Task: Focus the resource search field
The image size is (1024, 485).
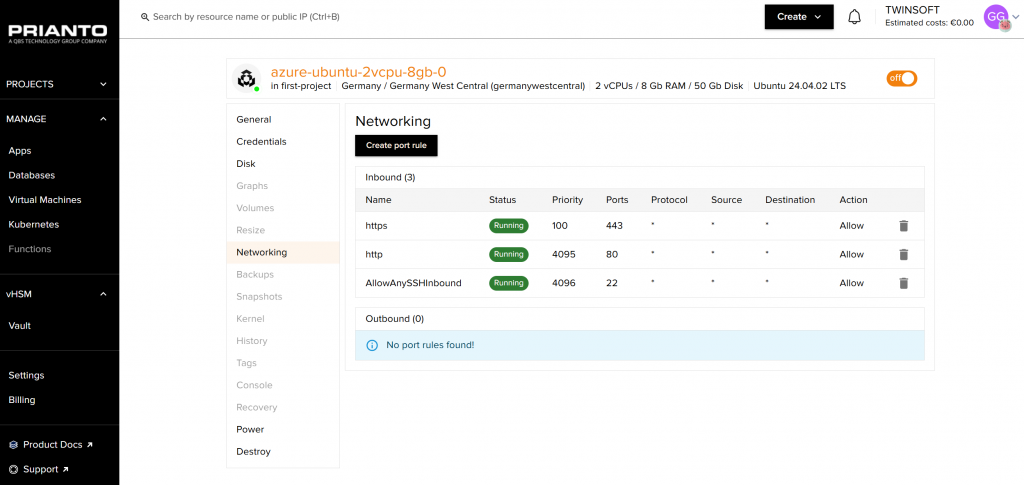Action: click(300, 17)
